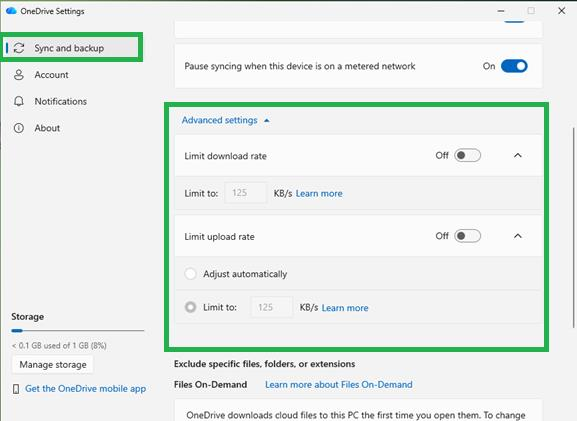The height and width of the screenshot is (421, 577).
Task: Click the phone icon beside mobile app link
Action: [x=16, y=389]
